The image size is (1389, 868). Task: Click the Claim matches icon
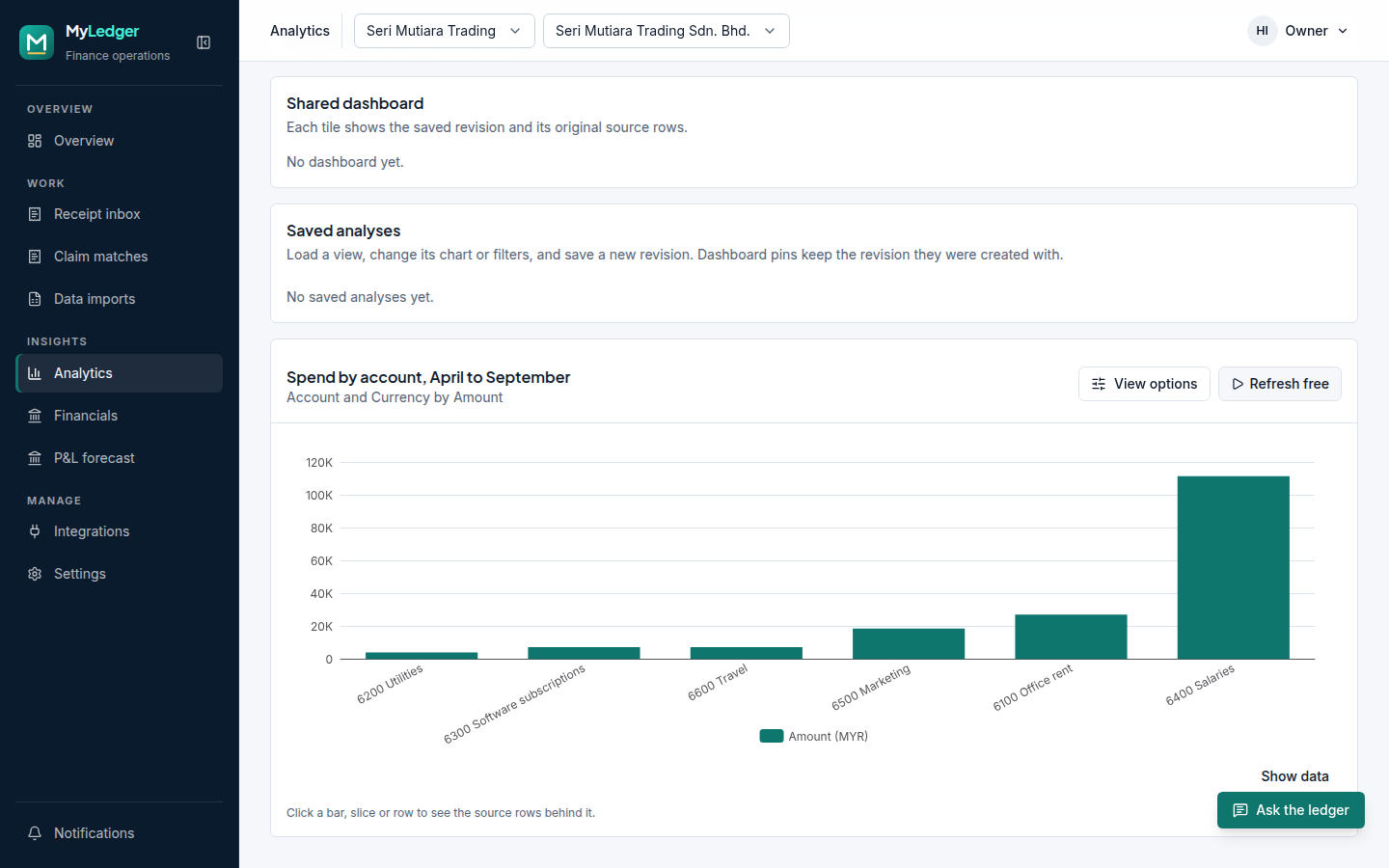(35, 257)
